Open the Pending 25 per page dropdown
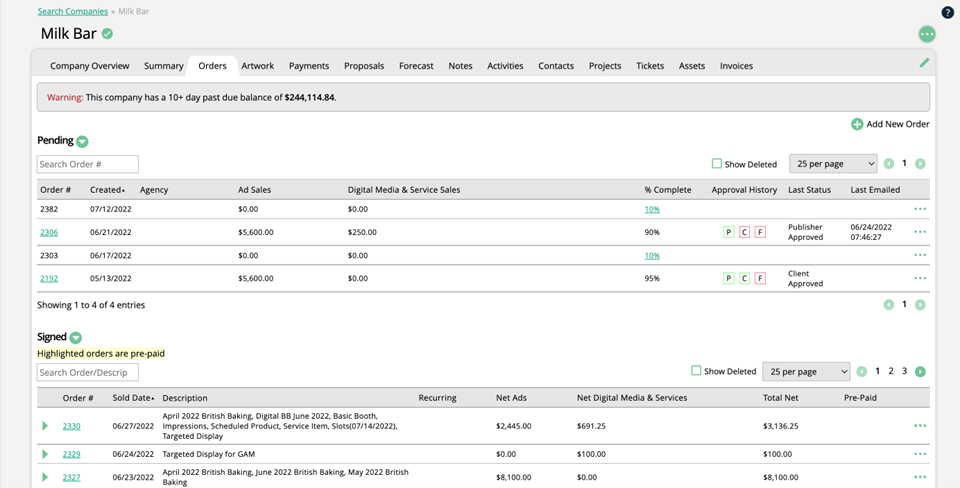The height and width of the screenshot is (488, 960). click(x=833, y=163)
